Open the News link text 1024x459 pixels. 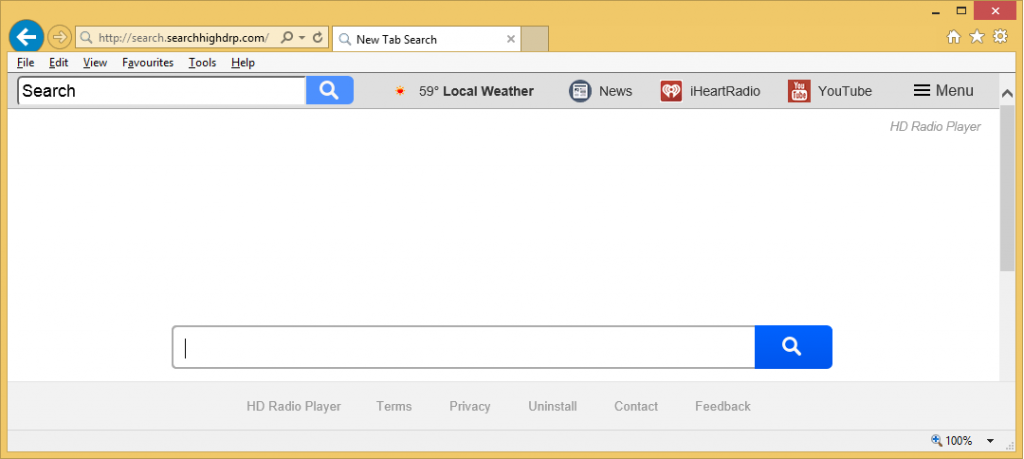point(616,91)
